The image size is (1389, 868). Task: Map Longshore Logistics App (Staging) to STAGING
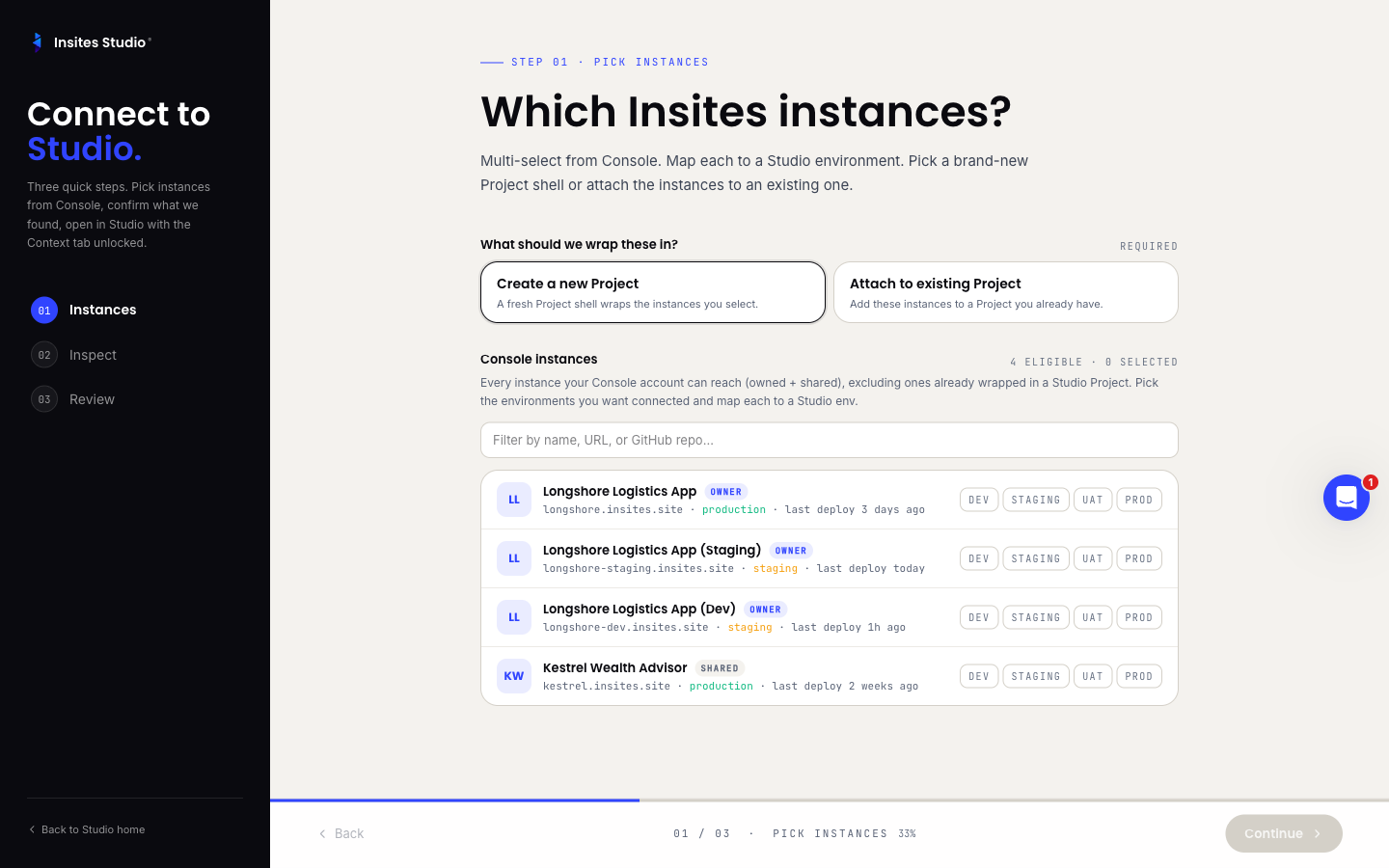tap(1036, 558)
